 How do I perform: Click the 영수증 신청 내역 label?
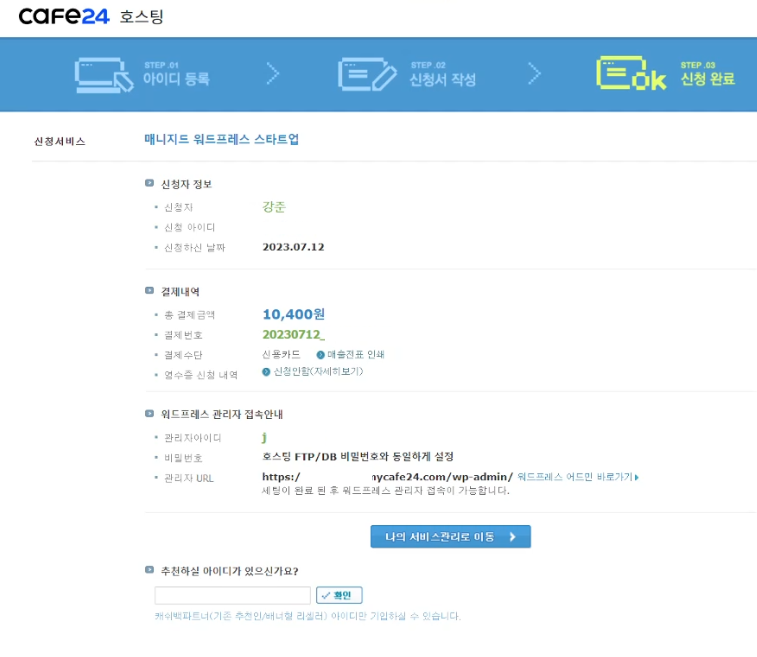point(201,375)
